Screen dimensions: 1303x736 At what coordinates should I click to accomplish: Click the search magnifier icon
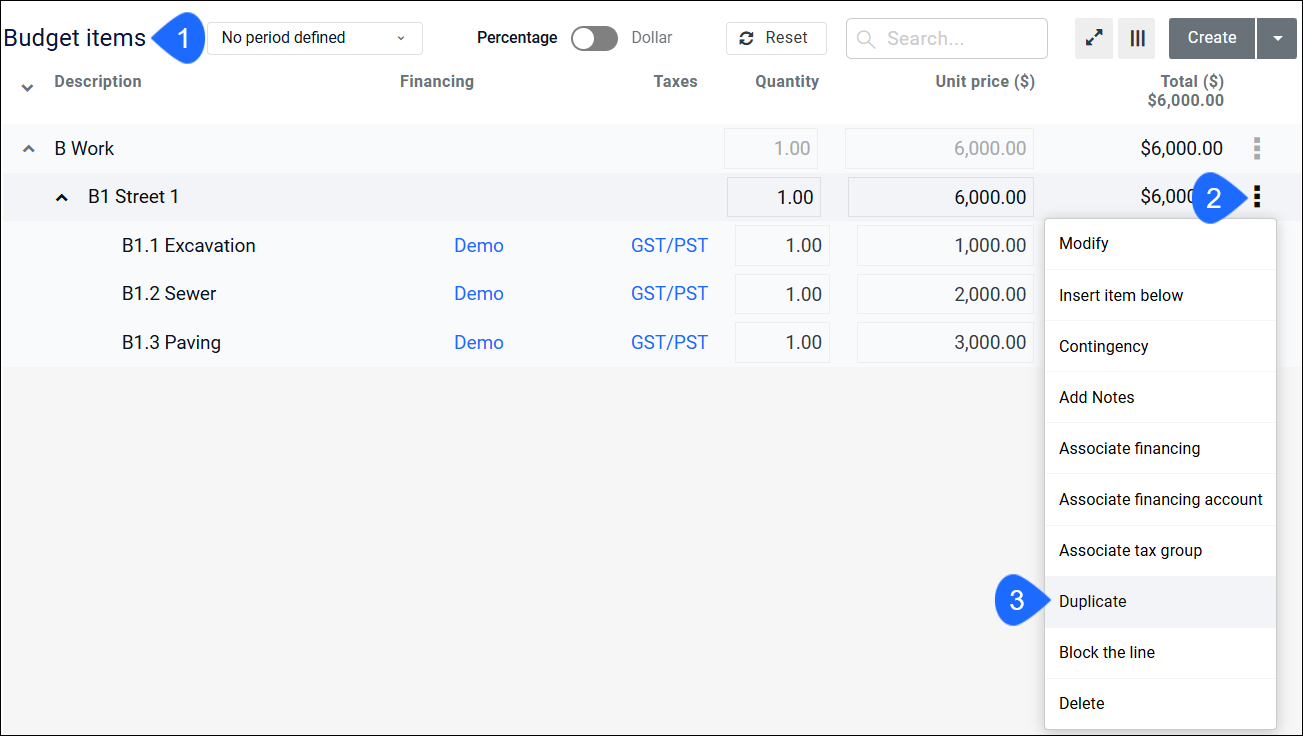pyautogui.click(x=866, y=39)
